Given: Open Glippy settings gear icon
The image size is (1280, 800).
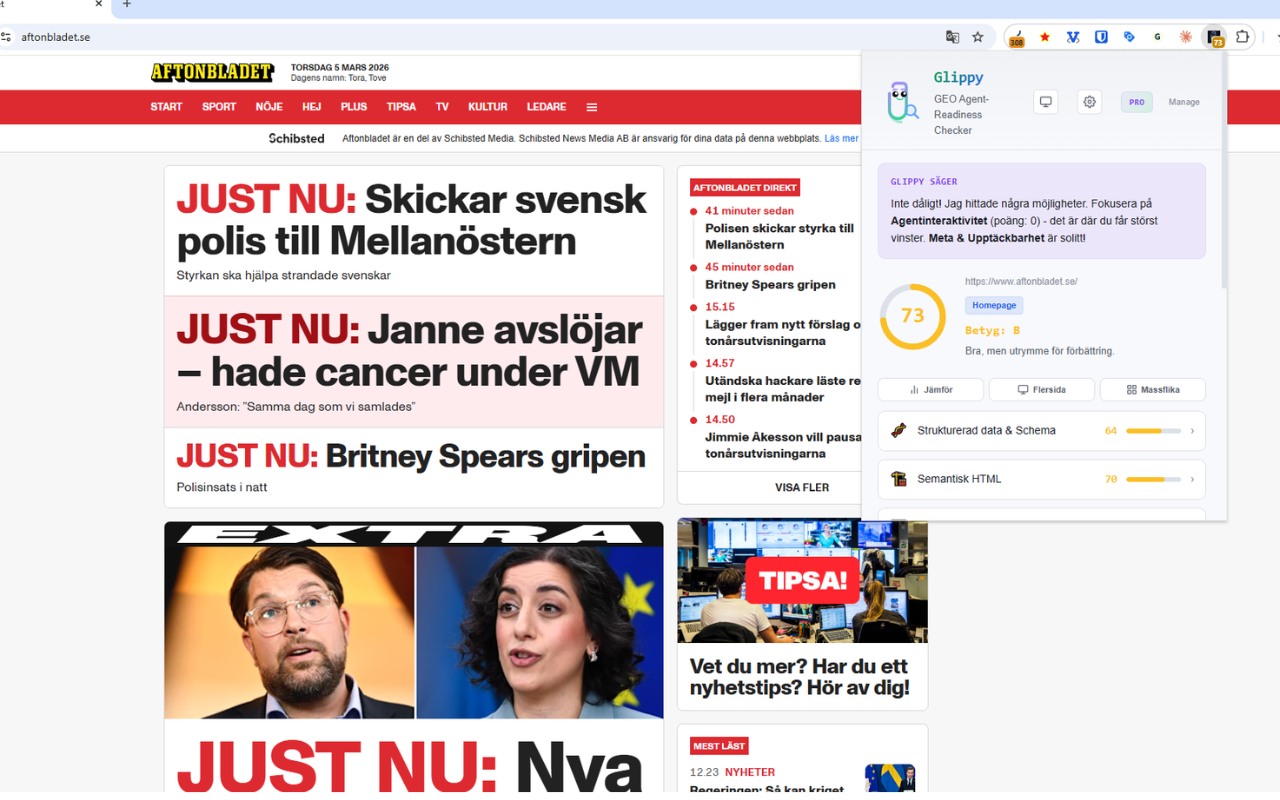Looking at the screenshot, I should click(x=1090, y=102).
